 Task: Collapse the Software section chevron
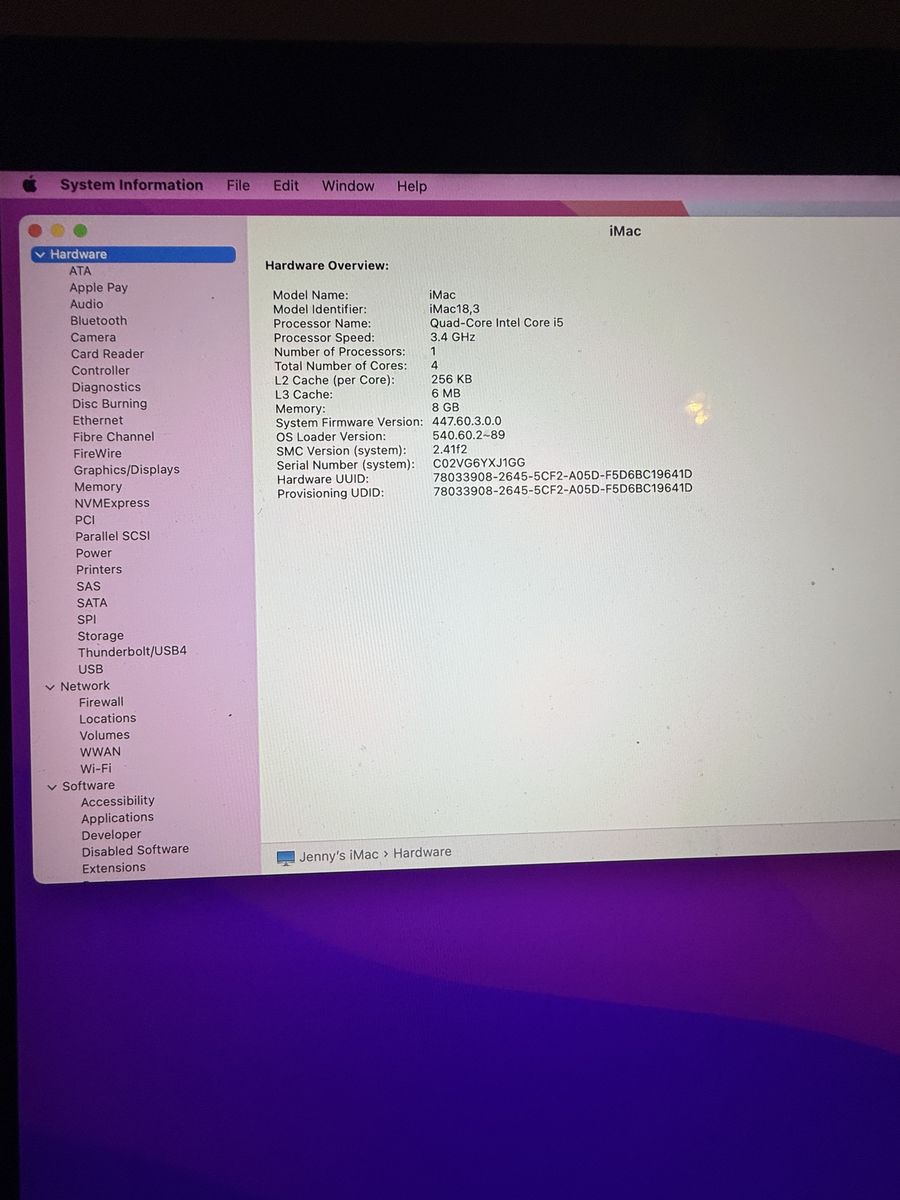(52, 787)
